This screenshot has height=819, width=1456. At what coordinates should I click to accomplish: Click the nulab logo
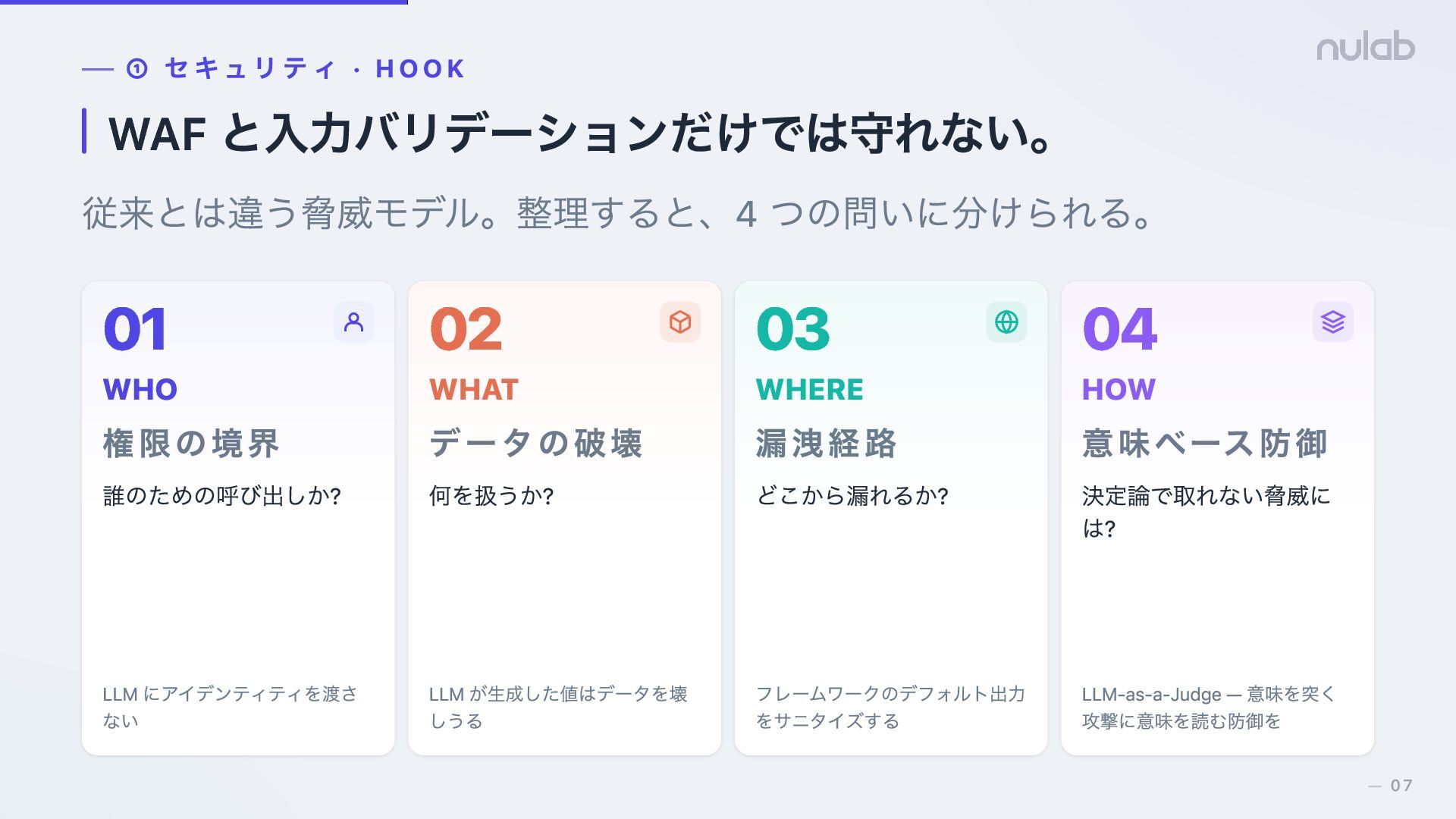[1366, 47]
